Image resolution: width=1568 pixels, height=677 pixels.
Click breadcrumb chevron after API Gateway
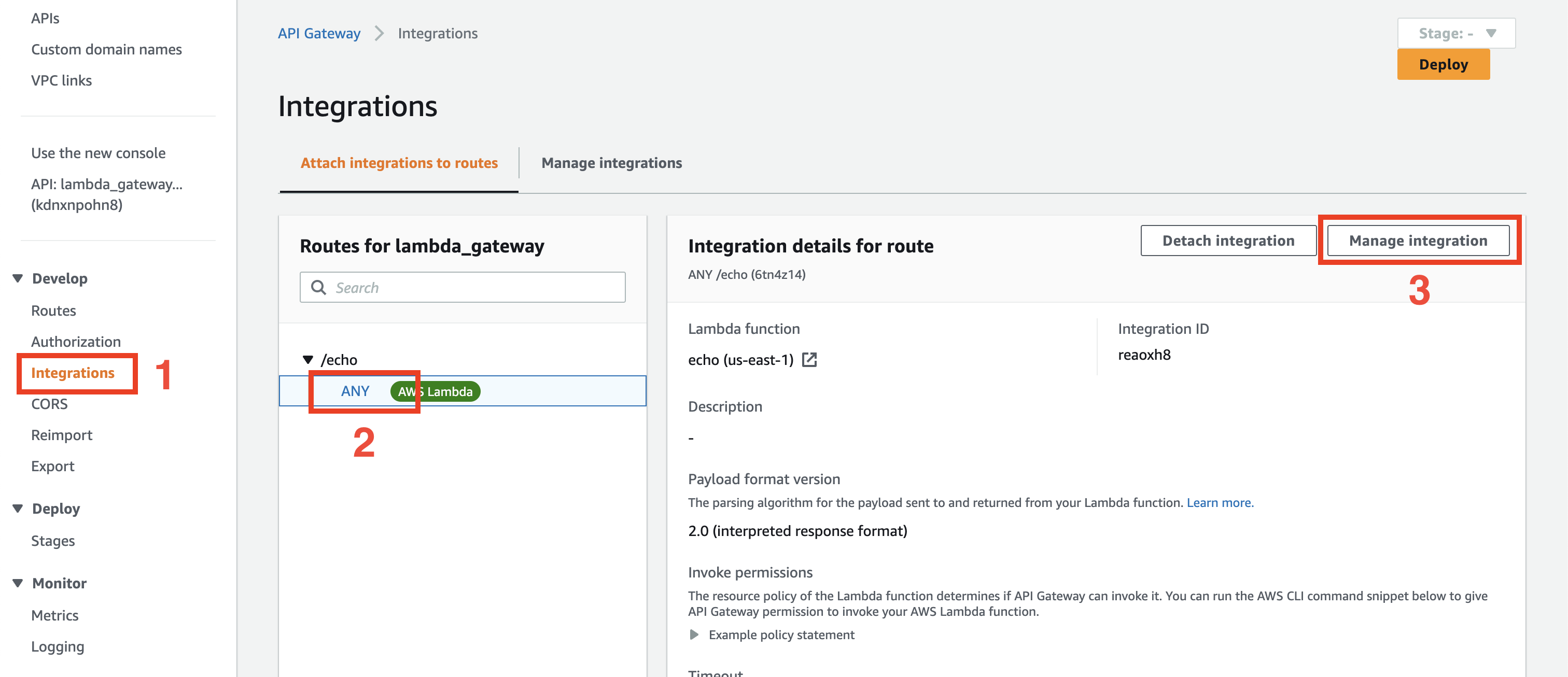(379, 34)
